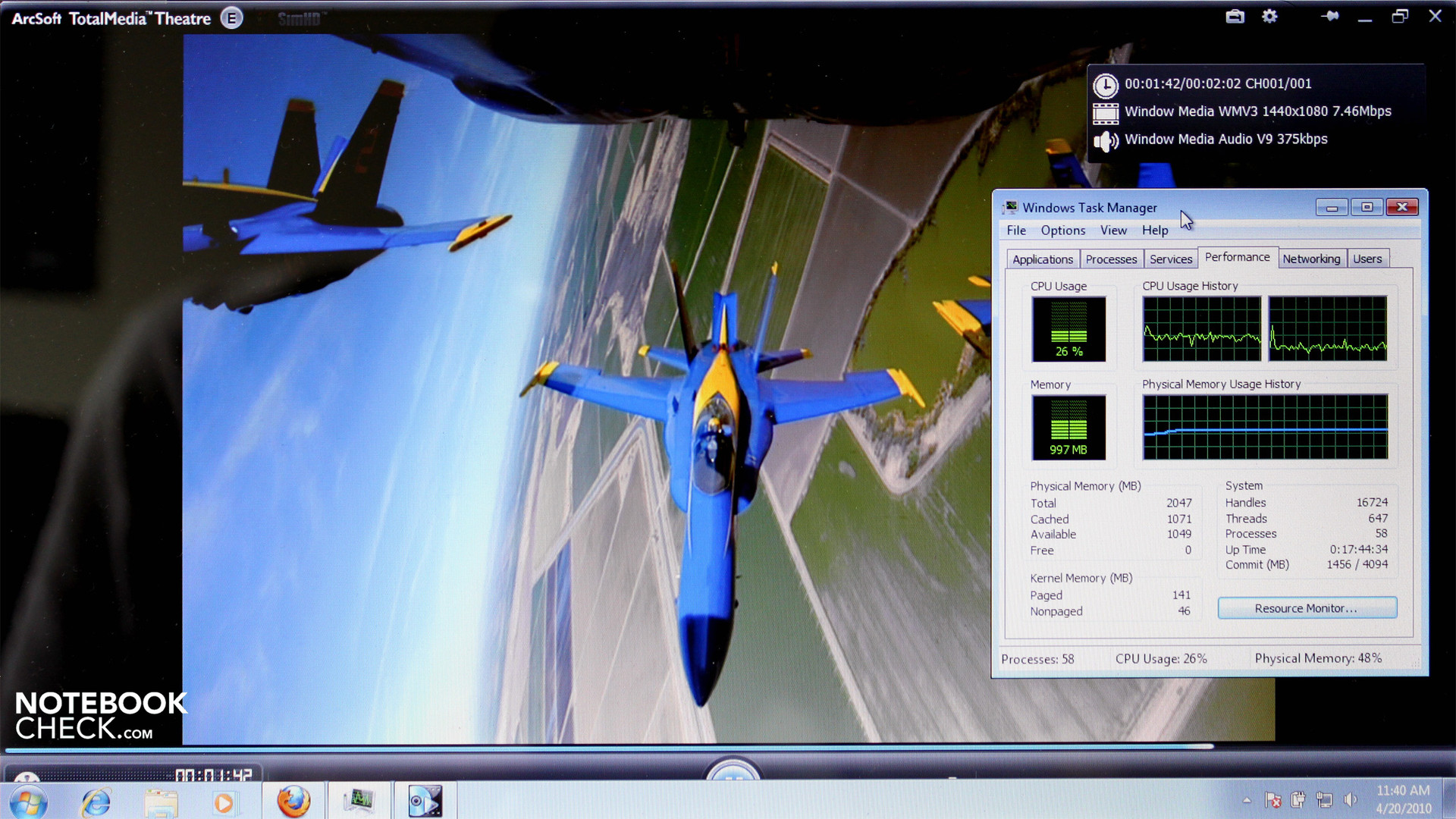The width and height of the screenshot is (1456, 819).
Task: Click TotalMedia Theatre taskbar icon
Action: click(424, 801)
